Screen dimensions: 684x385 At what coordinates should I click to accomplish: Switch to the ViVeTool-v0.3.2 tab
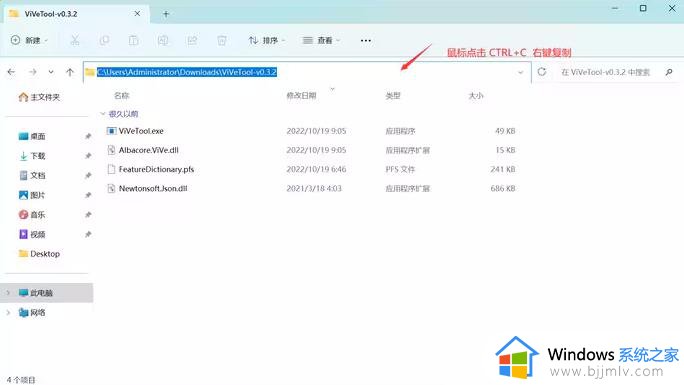(76, 14)
